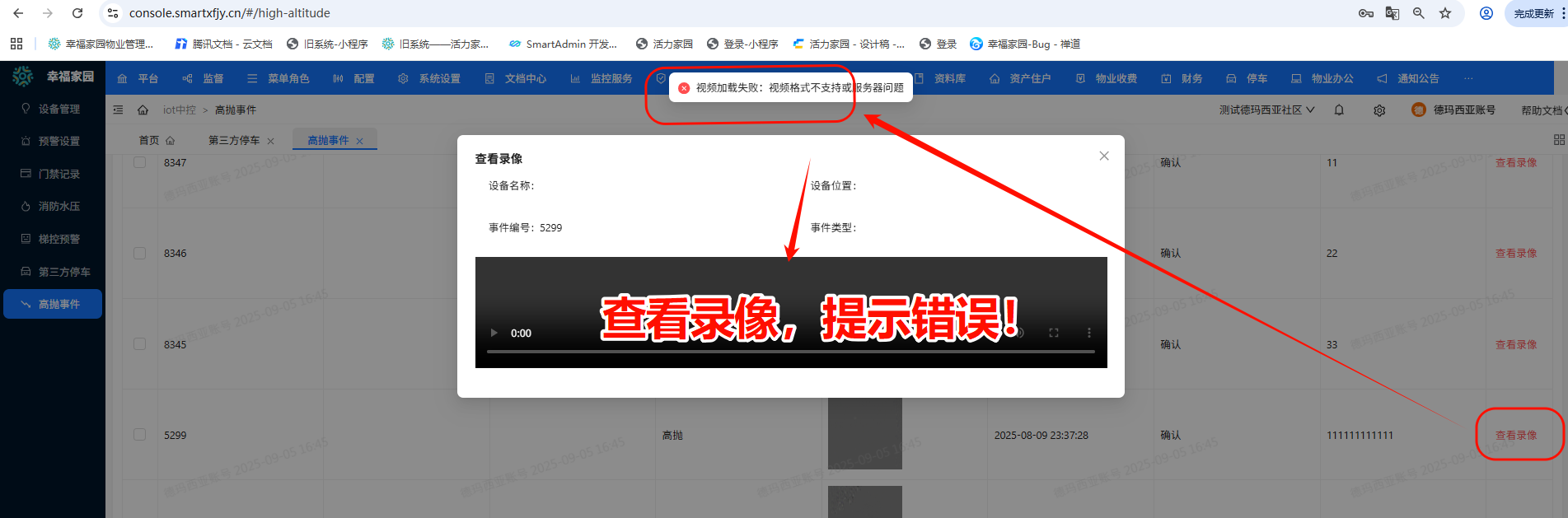The height and width of the screenshot is (518, 1568).
Task: Close the 查看录像 dialog
Action: click(1104, 156)
